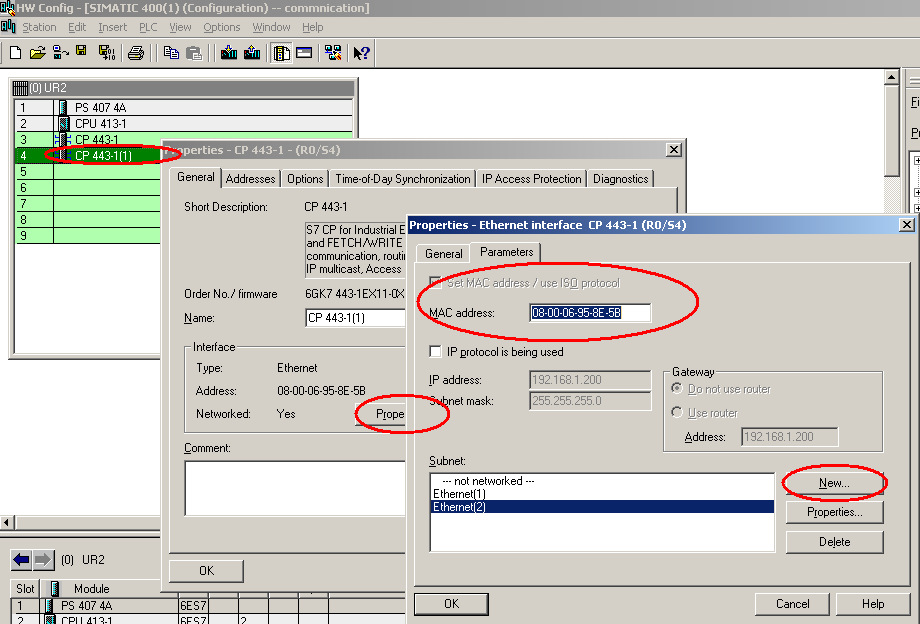
Task: Click the blue back arrow navigation icon
Action: [x=21, y=560]
